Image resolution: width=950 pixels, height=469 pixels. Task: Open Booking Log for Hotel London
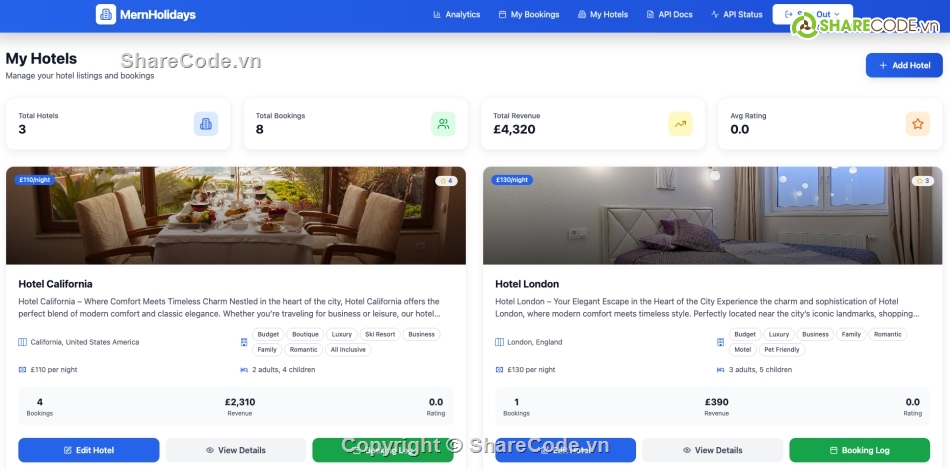[x=859, y=450]
